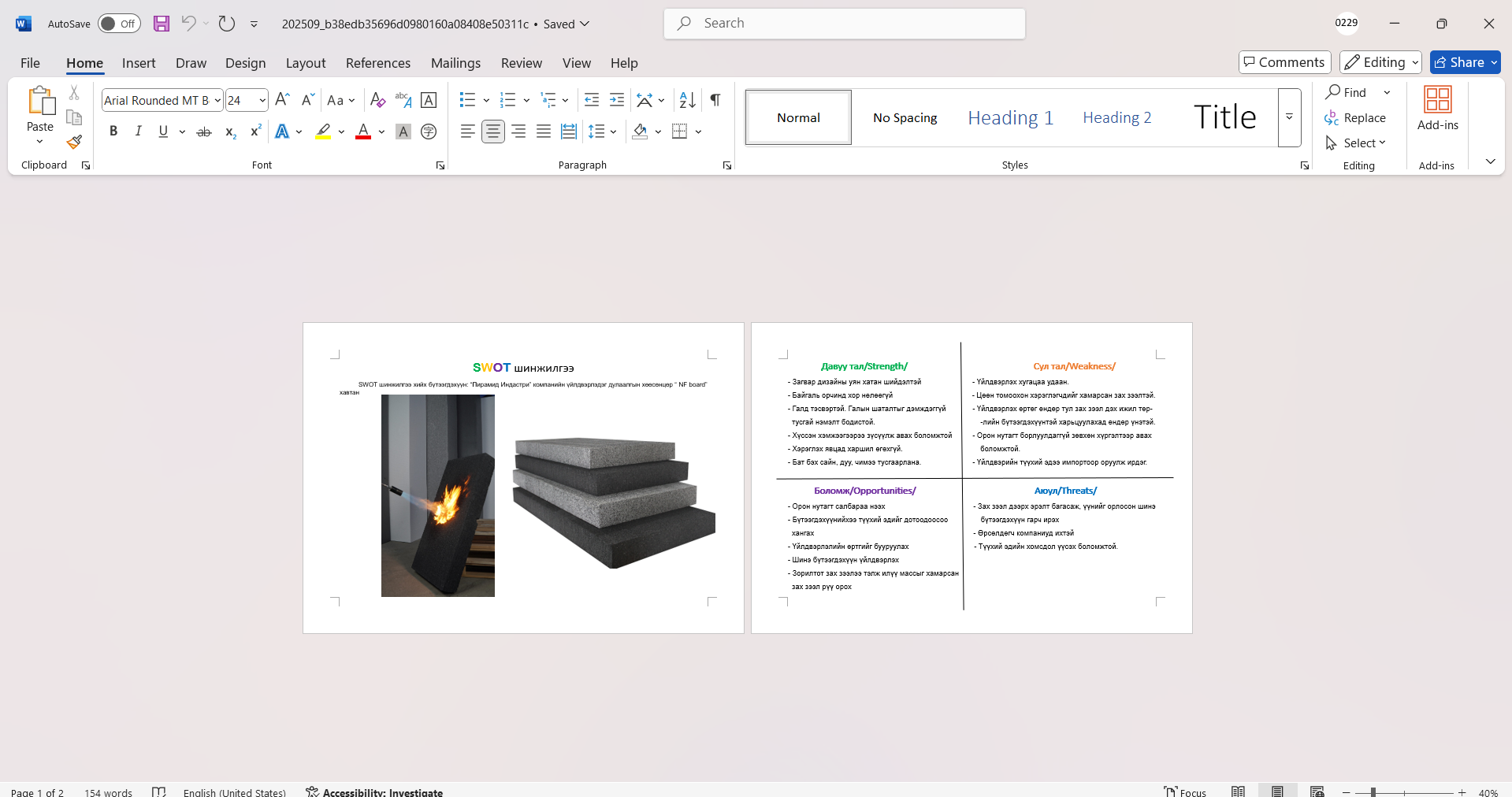Switch to Design tab
Viewport: 1512px width, 797px height.
(245, 63)
